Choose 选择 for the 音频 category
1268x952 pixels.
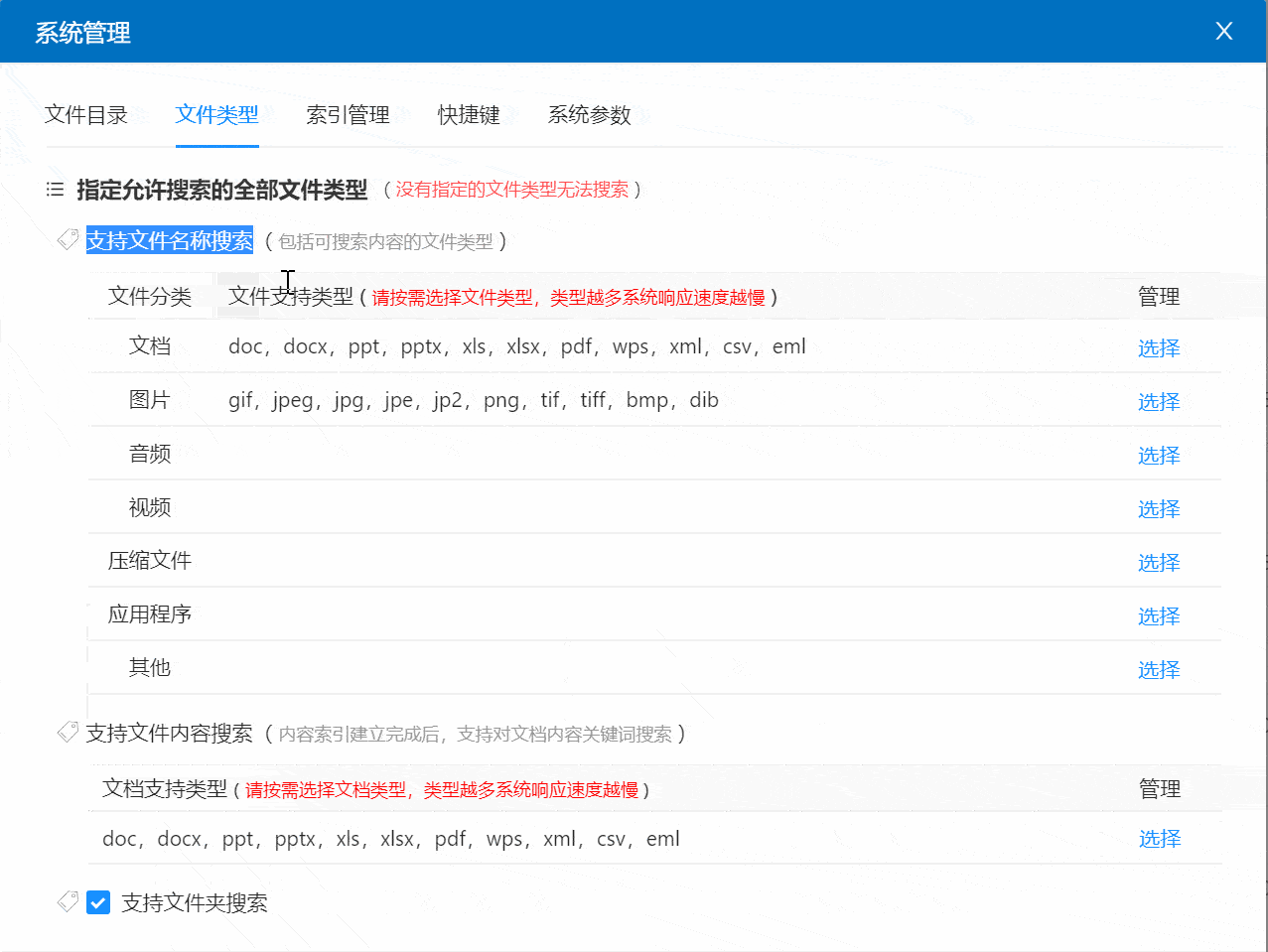[1158, 456]
